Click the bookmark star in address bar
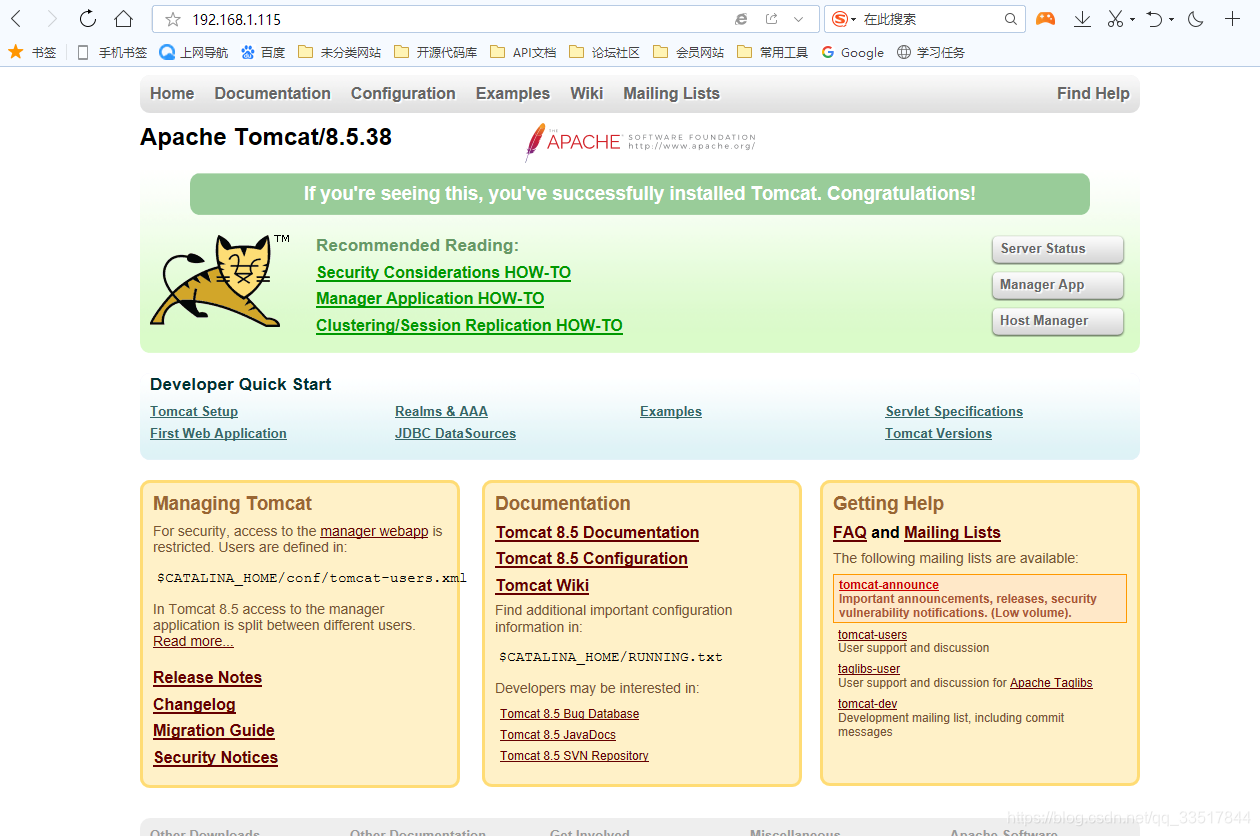Image resolution: width=1260 pixels, height=836 pixels. [x=173, y=19]
